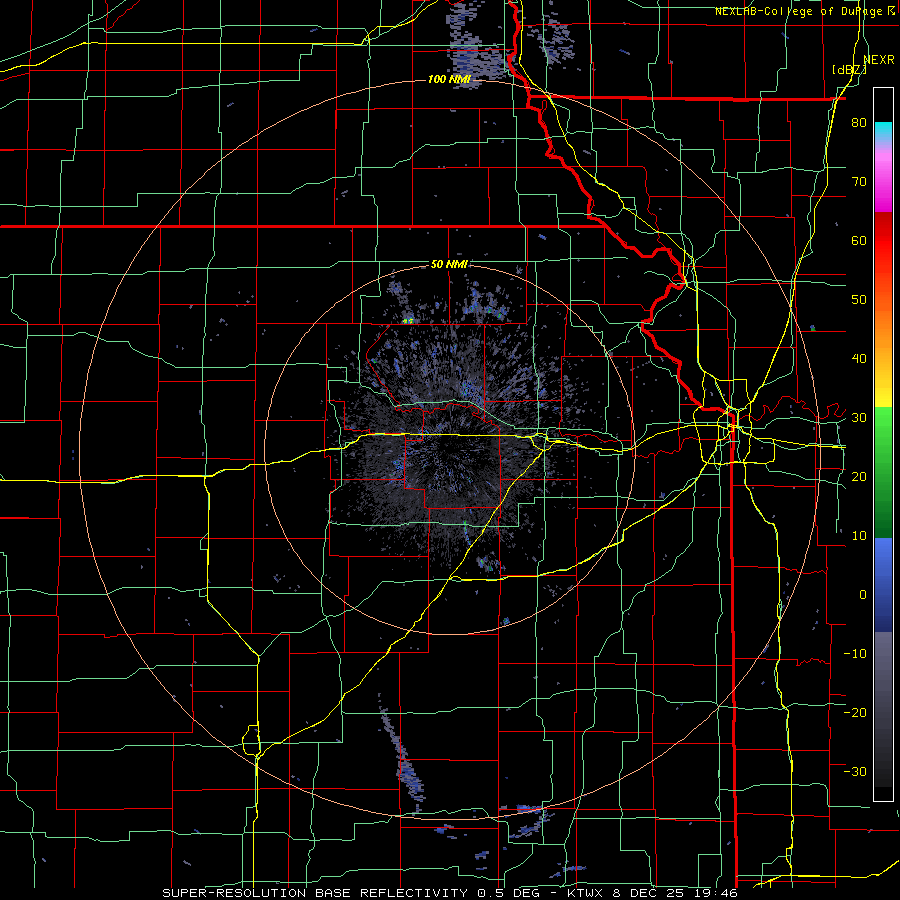Click the NEXR label at top right
This screenshot has width=900, height=900.
879,60
